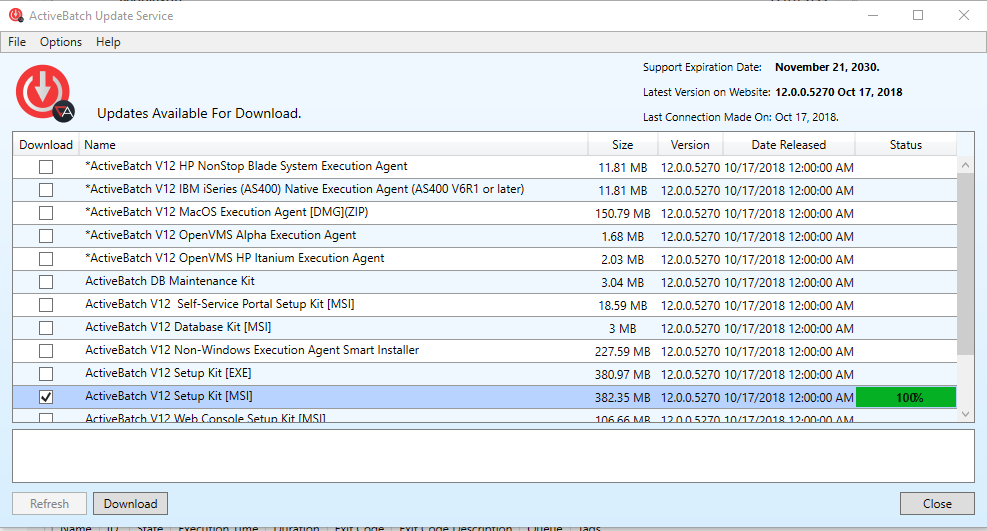Open the Options menu
The image size is (987, 531).
(x=60, y=42)
